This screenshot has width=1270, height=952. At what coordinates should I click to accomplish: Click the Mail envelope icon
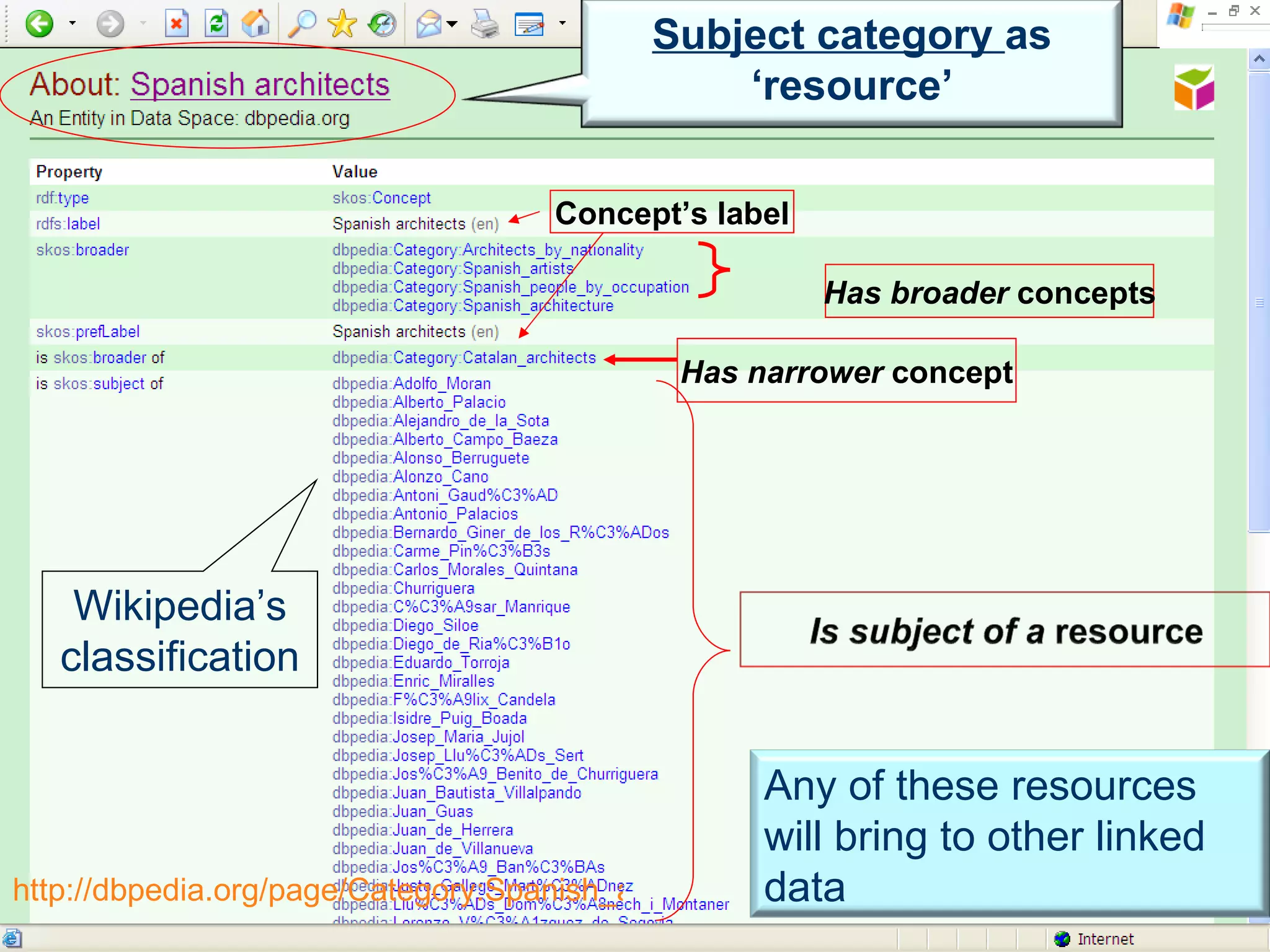(x=429, y=24)
